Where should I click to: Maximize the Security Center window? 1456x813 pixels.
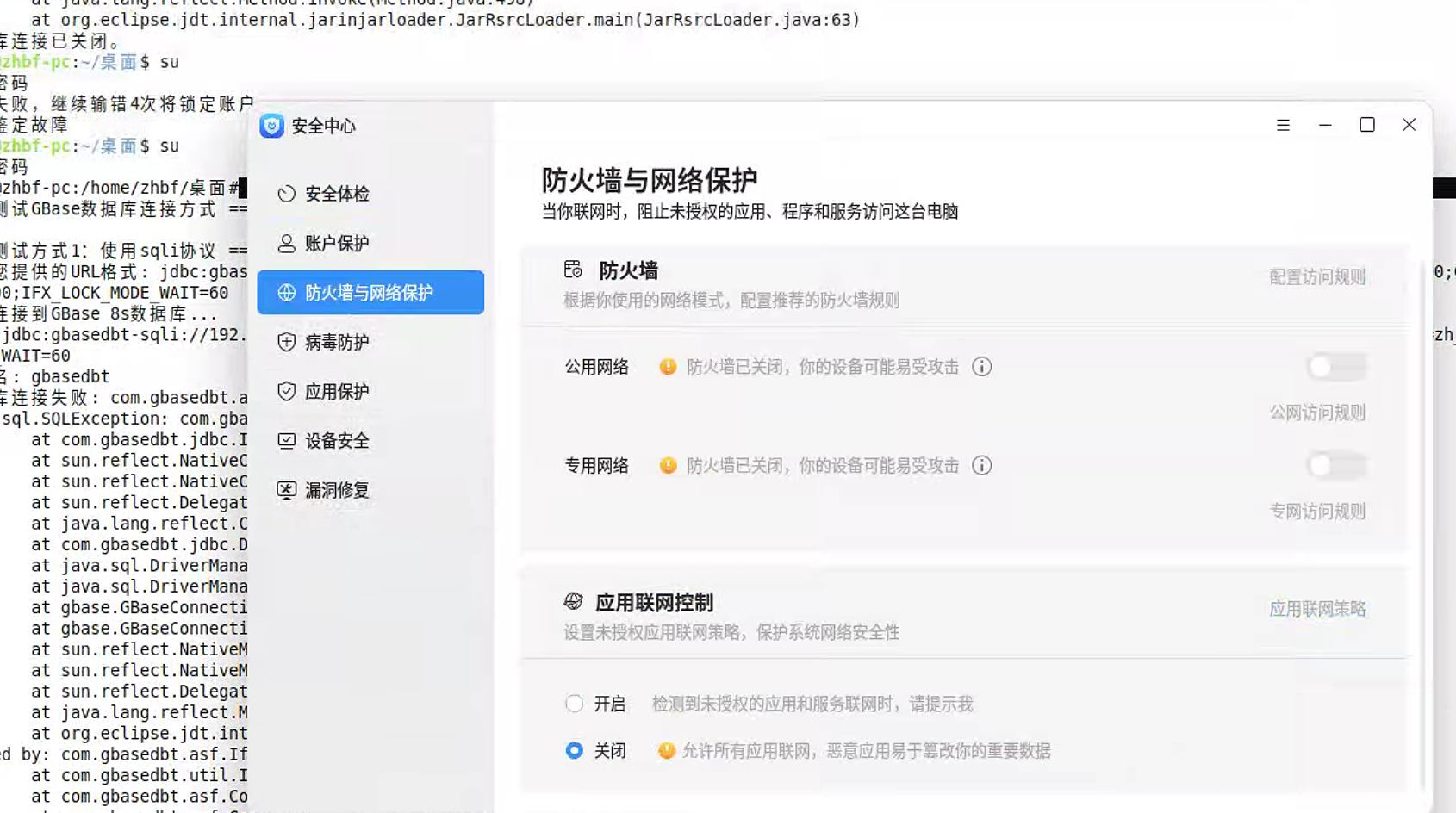coord(1367,126)
